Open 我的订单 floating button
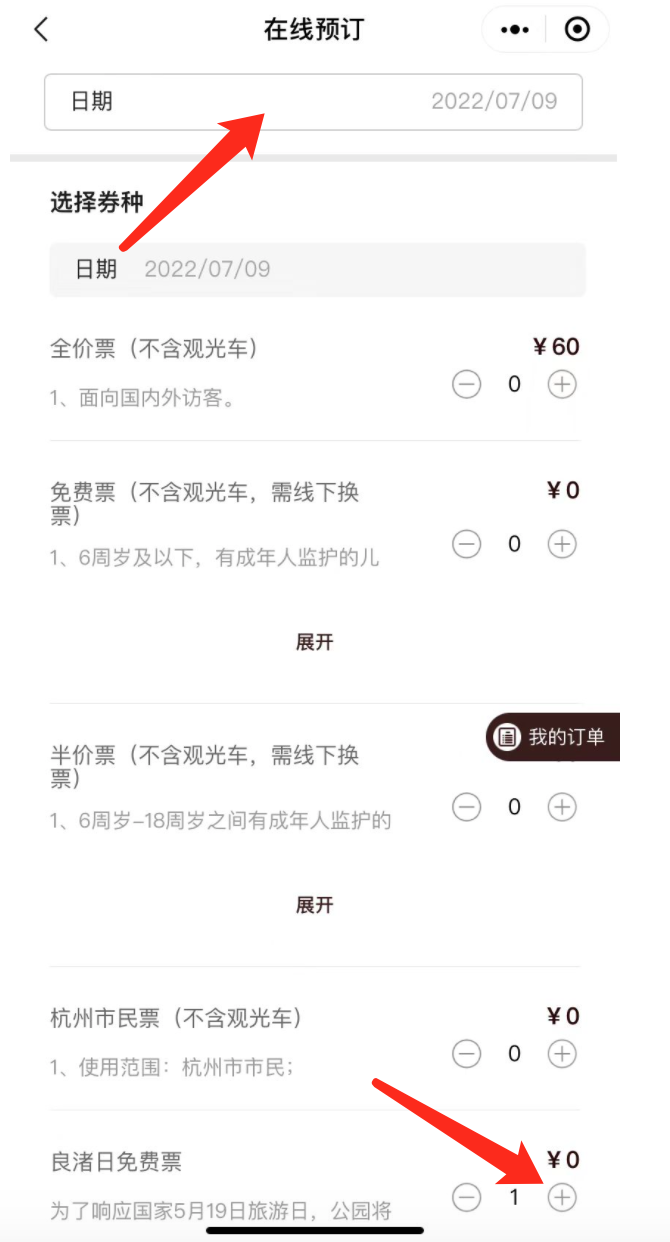The image size is (670, 1242). (x=554, y=737)
